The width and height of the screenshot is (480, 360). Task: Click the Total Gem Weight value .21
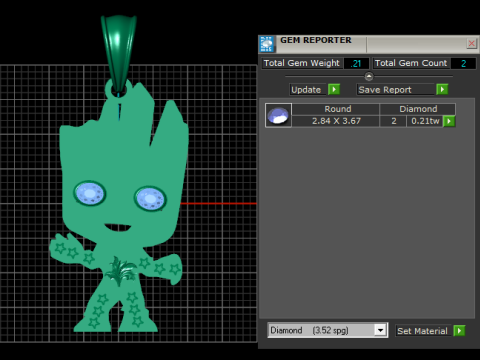pos(356,63)
